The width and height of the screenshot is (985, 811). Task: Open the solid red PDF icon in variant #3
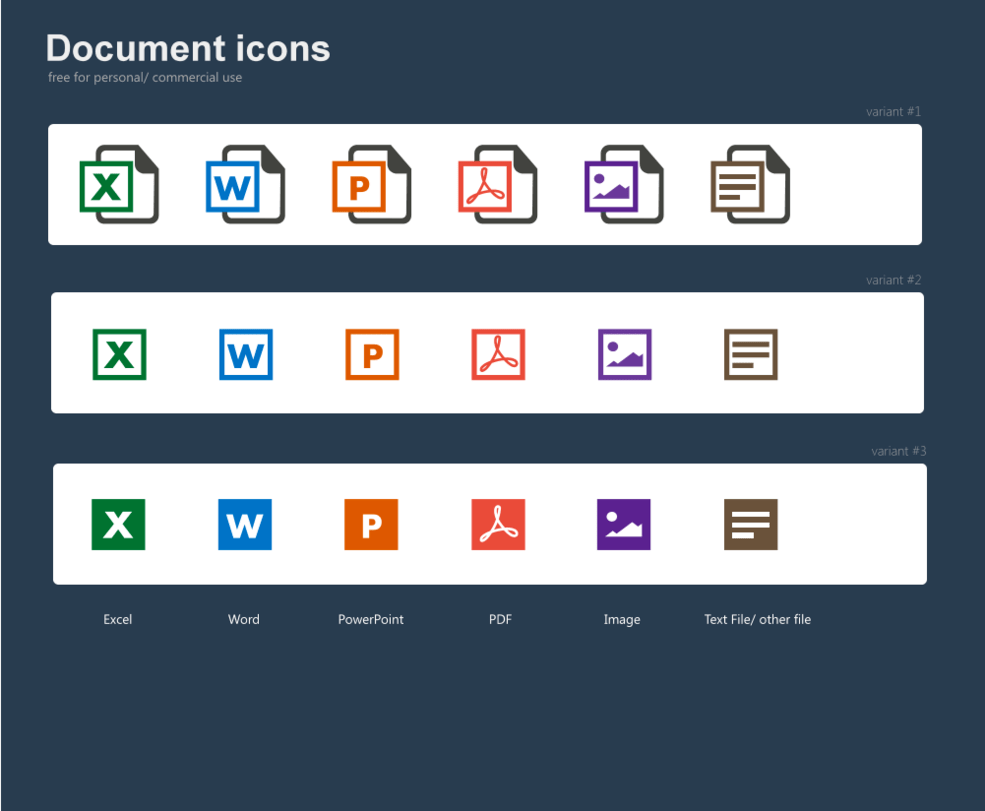click(497, 524)
